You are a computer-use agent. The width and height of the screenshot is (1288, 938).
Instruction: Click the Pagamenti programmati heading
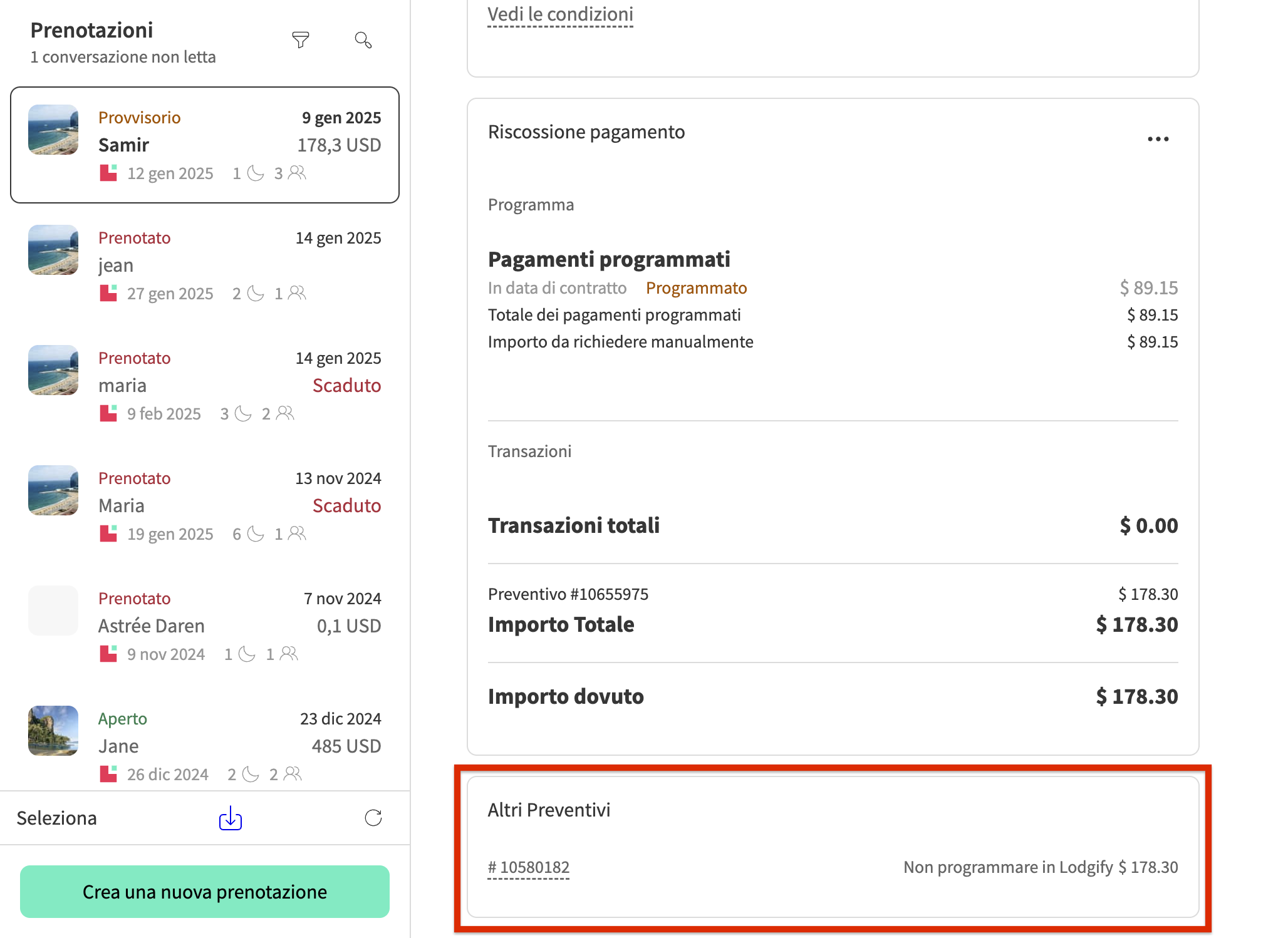(609, 259)
